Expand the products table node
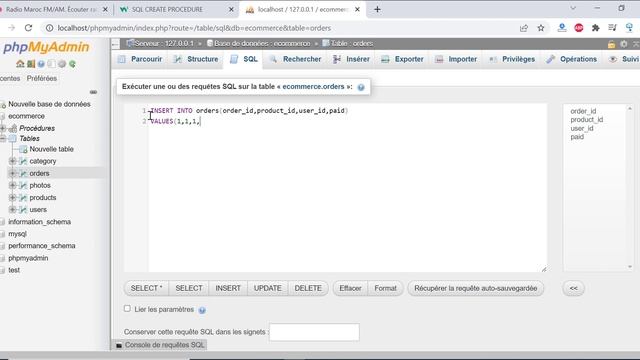Image resolution: width=640 pixels, height=360 pixels. 13,198
